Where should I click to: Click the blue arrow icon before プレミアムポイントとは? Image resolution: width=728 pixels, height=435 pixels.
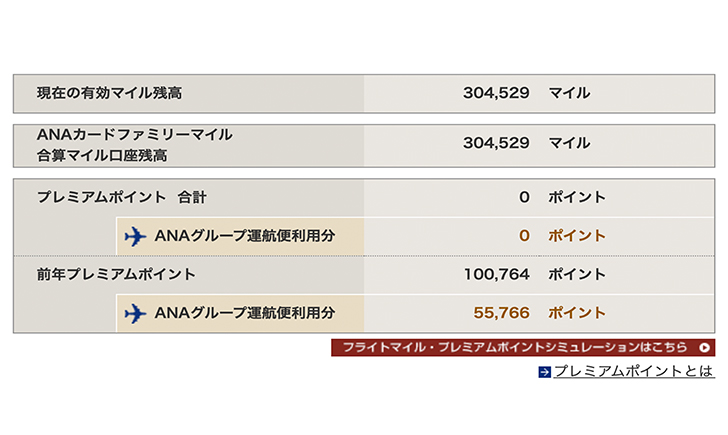544,372
